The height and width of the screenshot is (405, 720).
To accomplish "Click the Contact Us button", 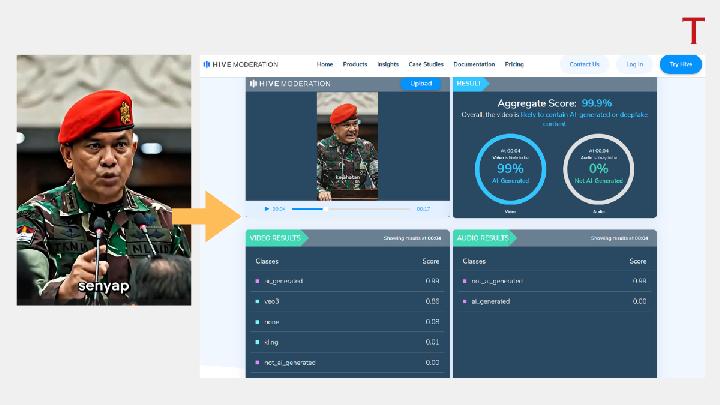I will coord(584,64).
